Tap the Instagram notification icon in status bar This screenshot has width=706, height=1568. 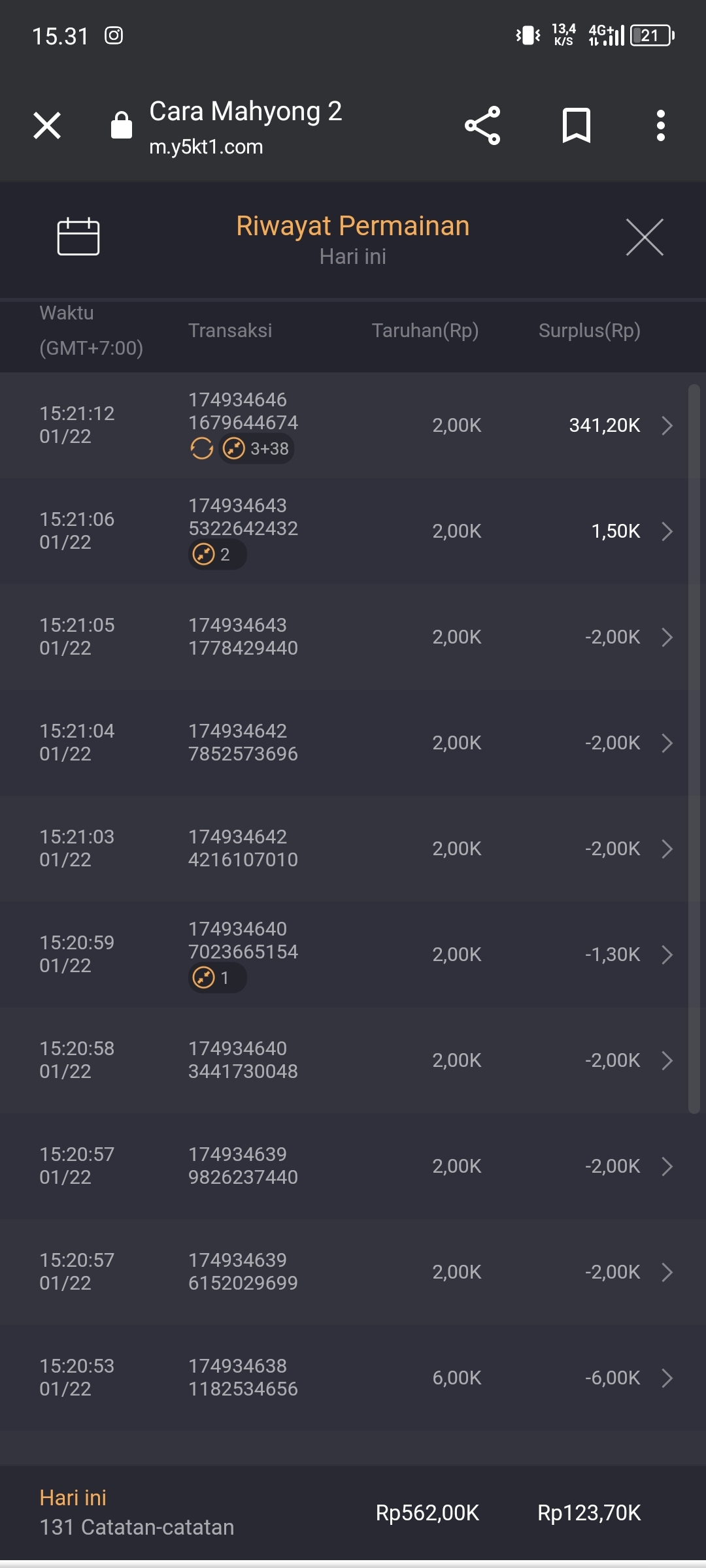tap(114, 35)
